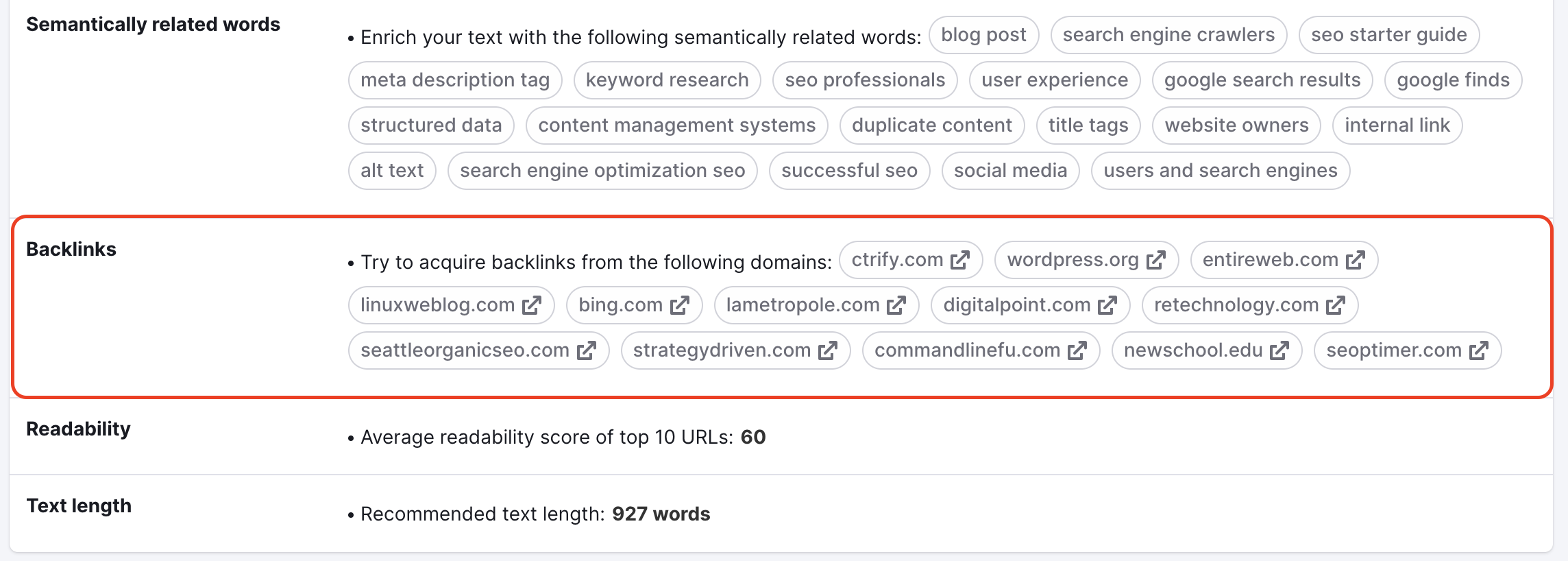Click external link icon next to strategydriven.com

point(829,350)
